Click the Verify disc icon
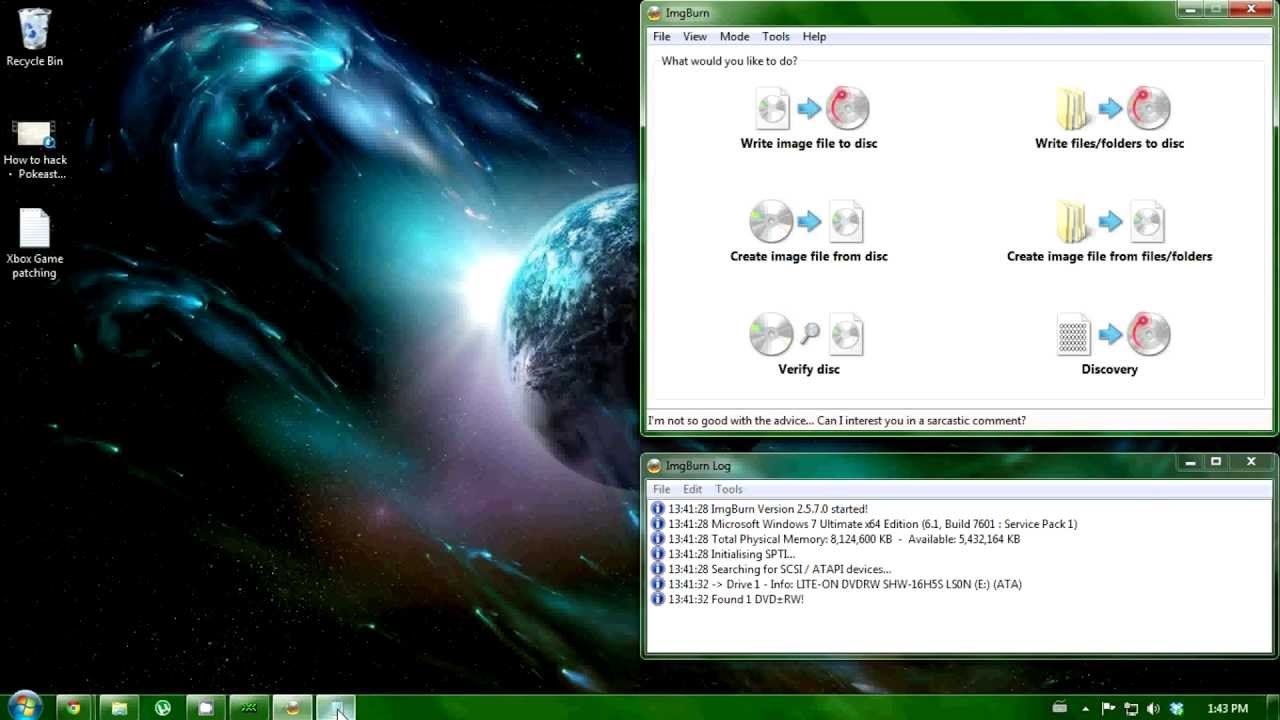The width and height of the screenshot is (1280, 720). click(x=807, y=335)
